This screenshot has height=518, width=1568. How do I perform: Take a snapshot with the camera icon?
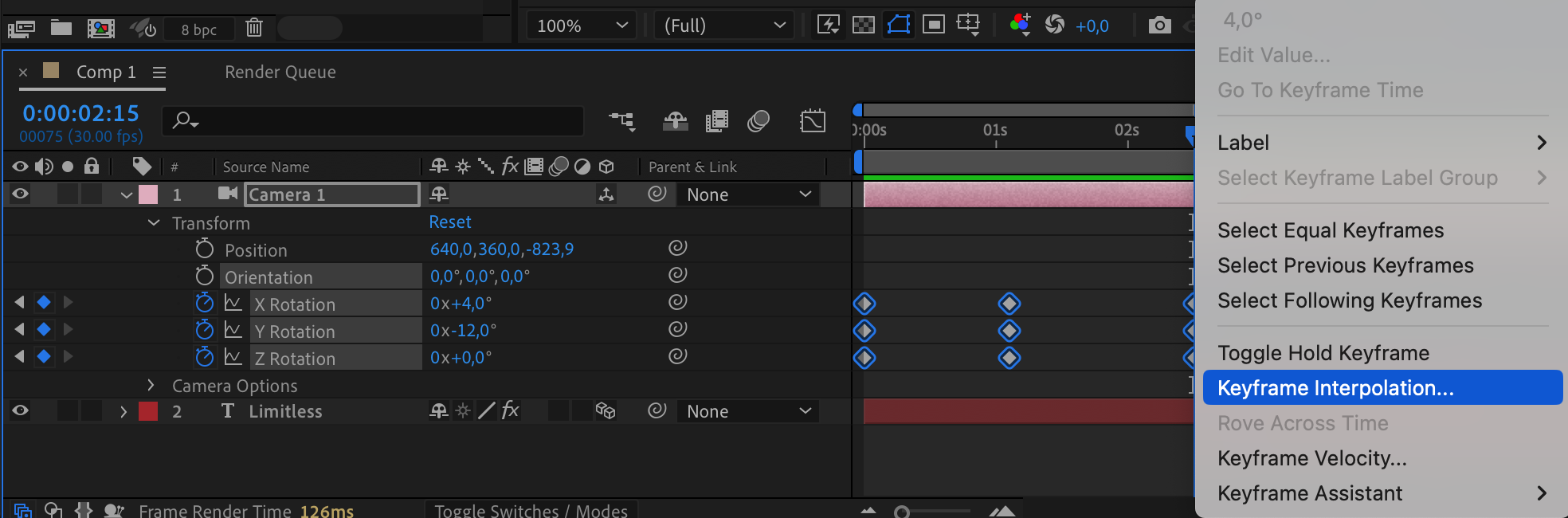point(1159,26)
